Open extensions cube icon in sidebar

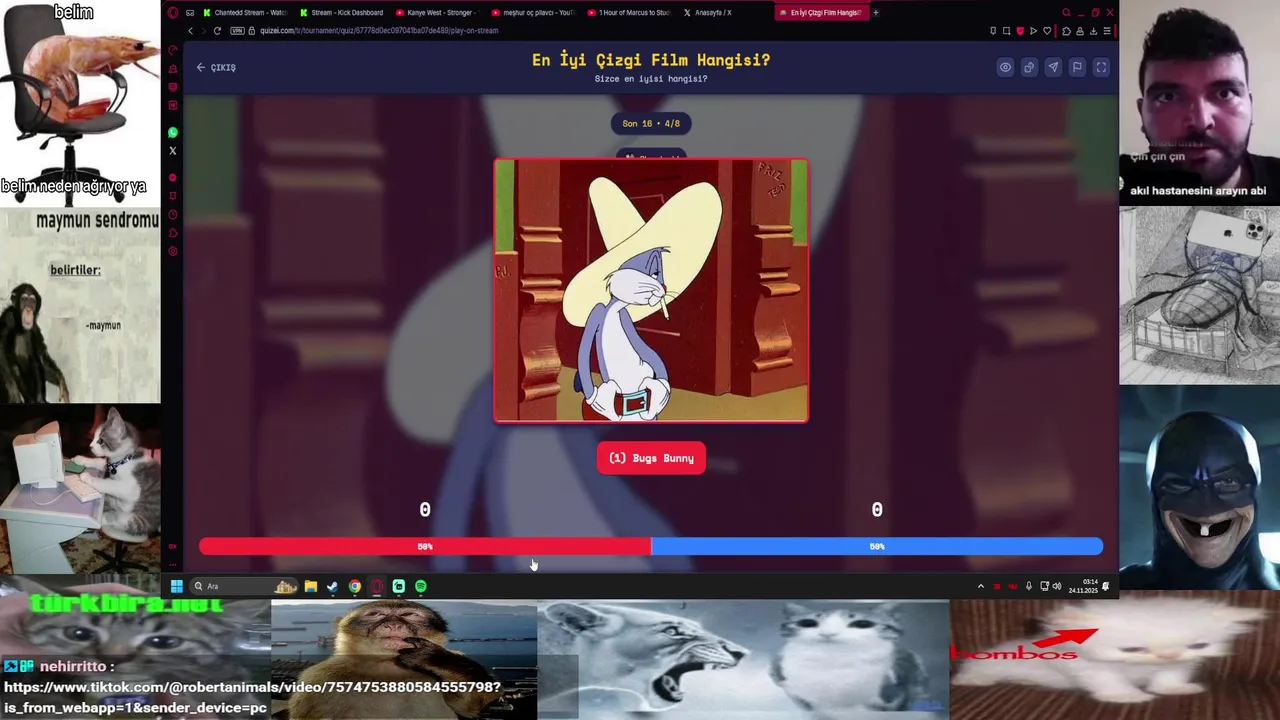[x=173, y=233]
